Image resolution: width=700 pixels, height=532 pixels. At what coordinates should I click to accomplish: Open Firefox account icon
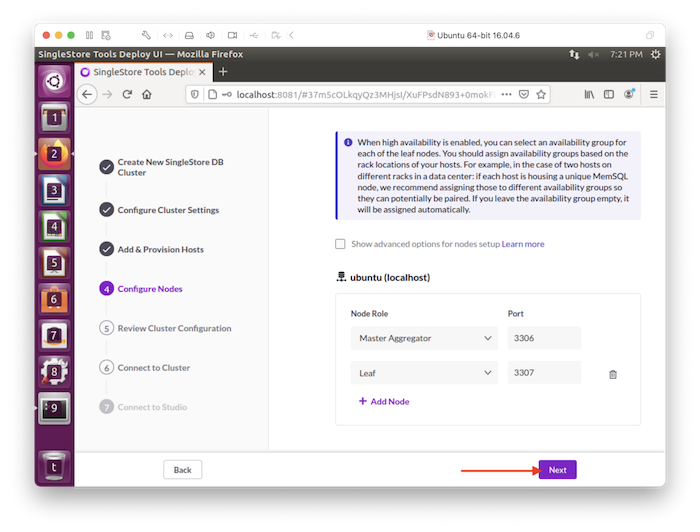(629, 94)
